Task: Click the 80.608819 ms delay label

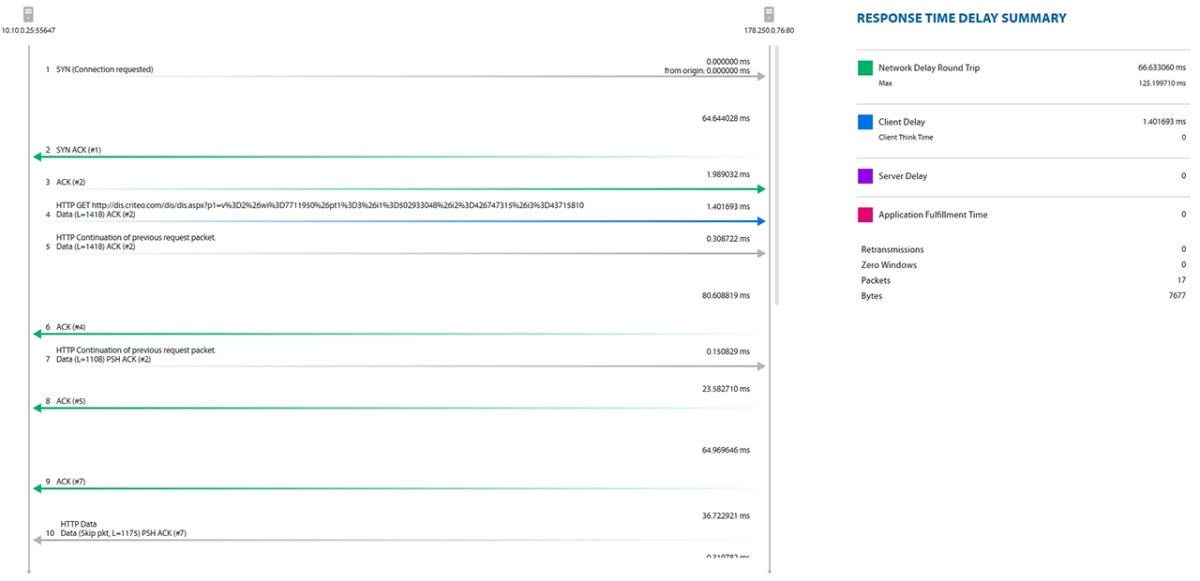Action: (x=726, y=296)
